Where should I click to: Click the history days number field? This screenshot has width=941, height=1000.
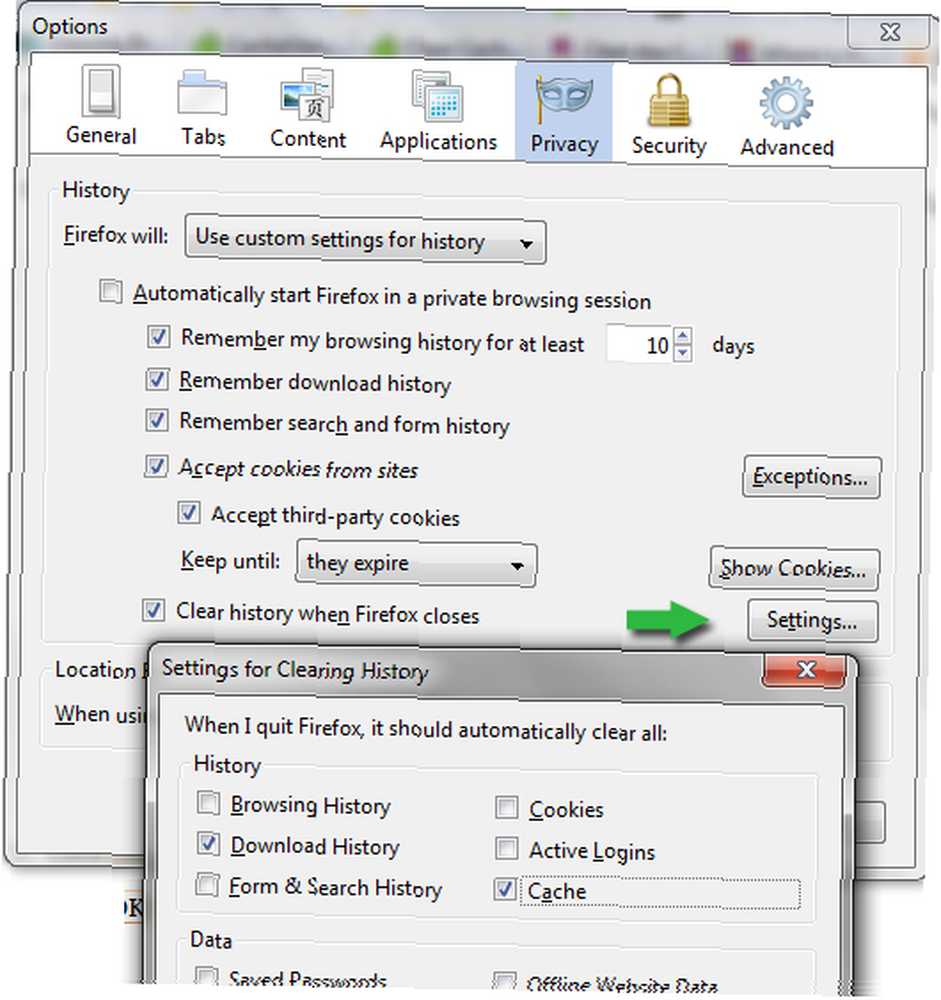639,344
